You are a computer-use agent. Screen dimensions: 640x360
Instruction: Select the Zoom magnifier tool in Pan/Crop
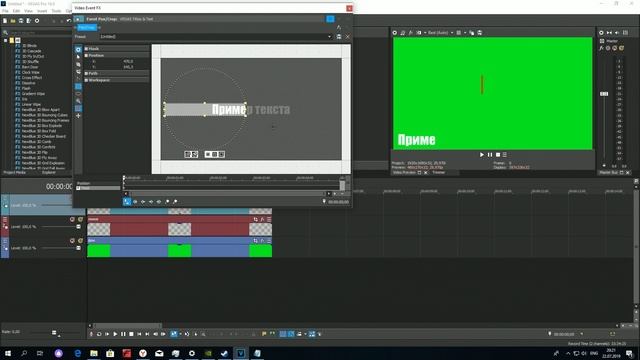click(78, 101)
